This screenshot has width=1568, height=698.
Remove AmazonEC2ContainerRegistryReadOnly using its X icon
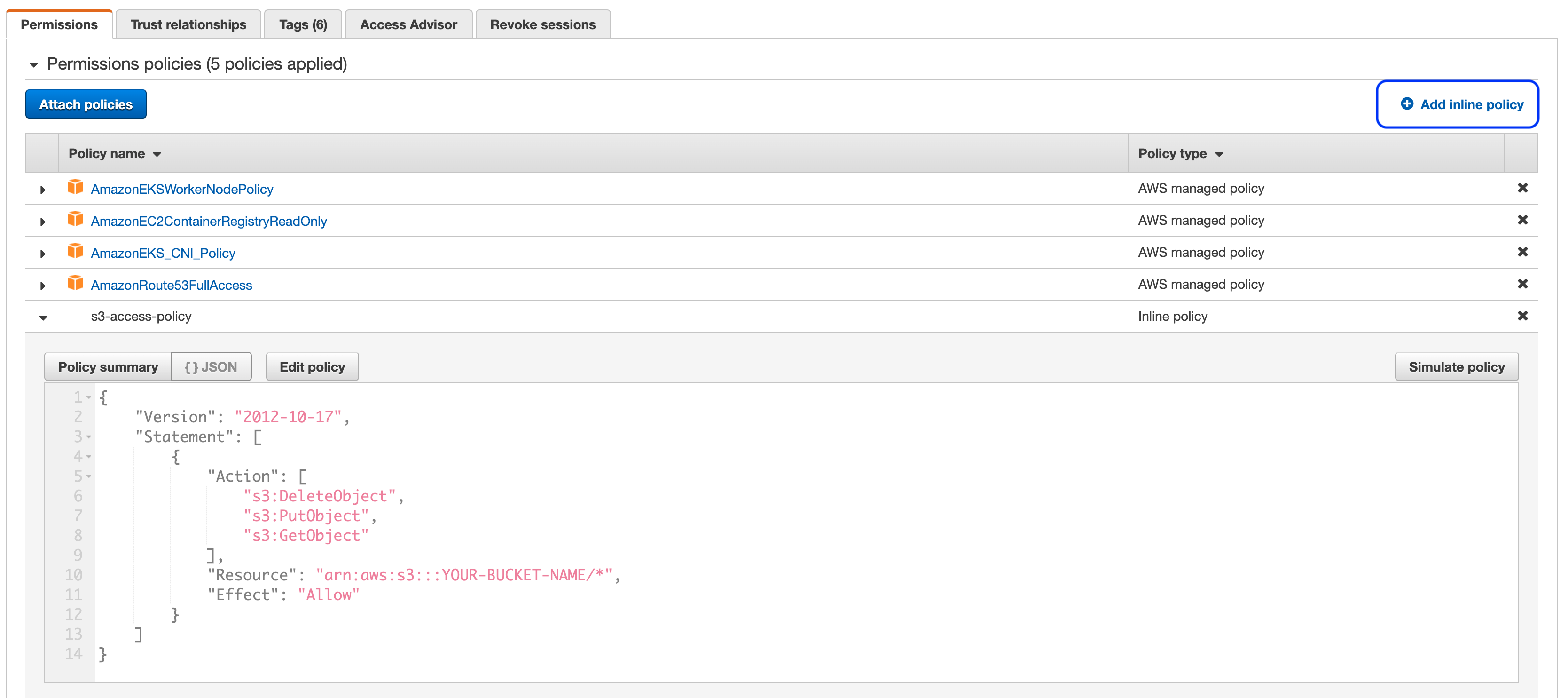[x=1523, y=220]
